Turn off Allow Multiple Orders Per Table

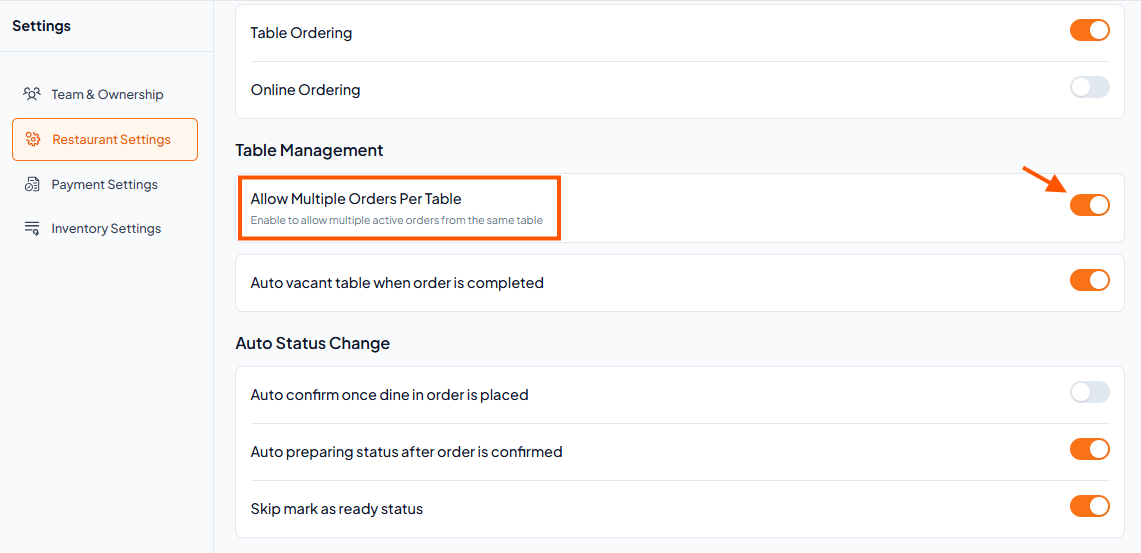1089,205
